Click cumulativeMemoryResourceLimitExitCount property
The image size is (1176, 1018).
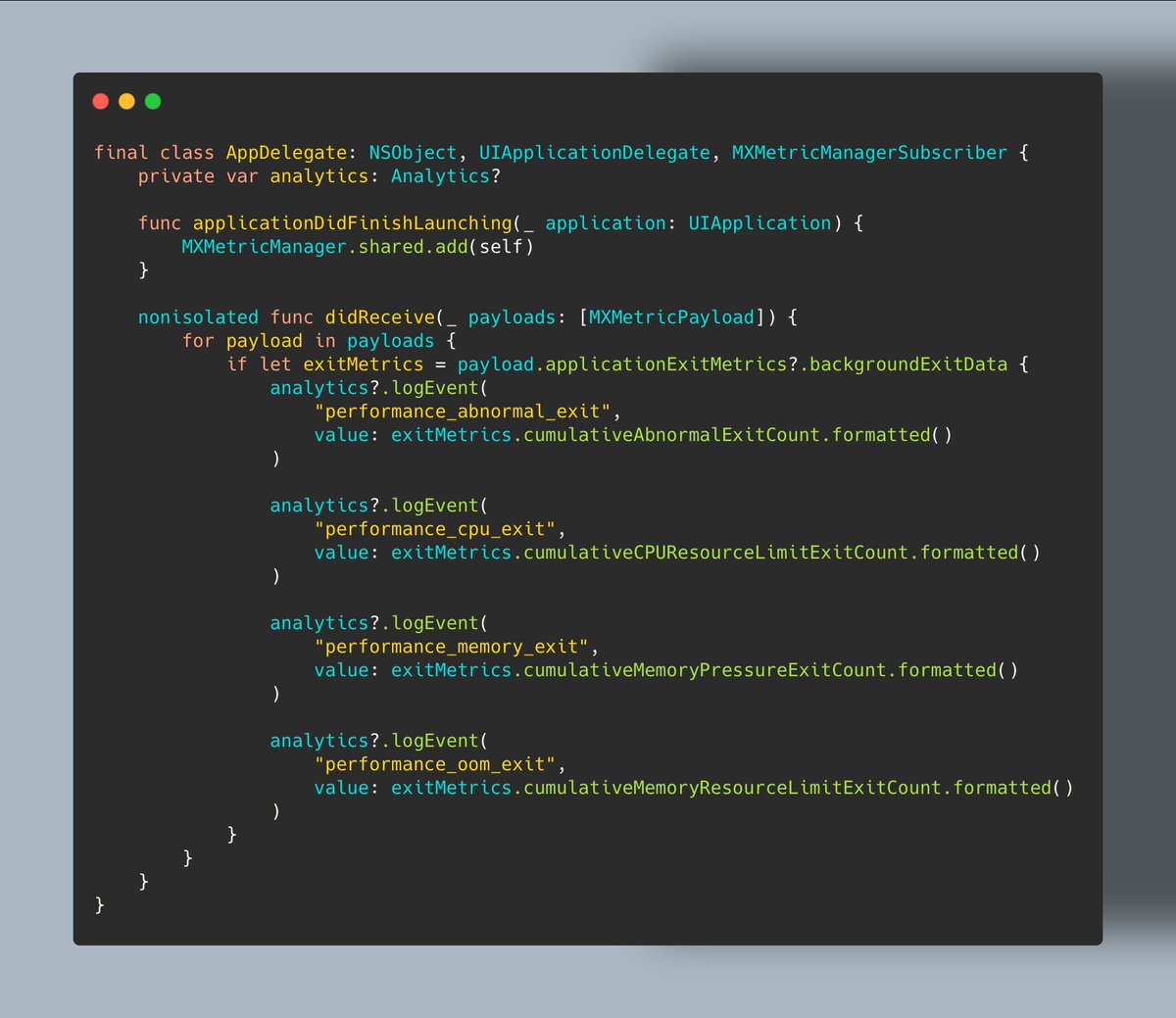(x=732, y=788)
